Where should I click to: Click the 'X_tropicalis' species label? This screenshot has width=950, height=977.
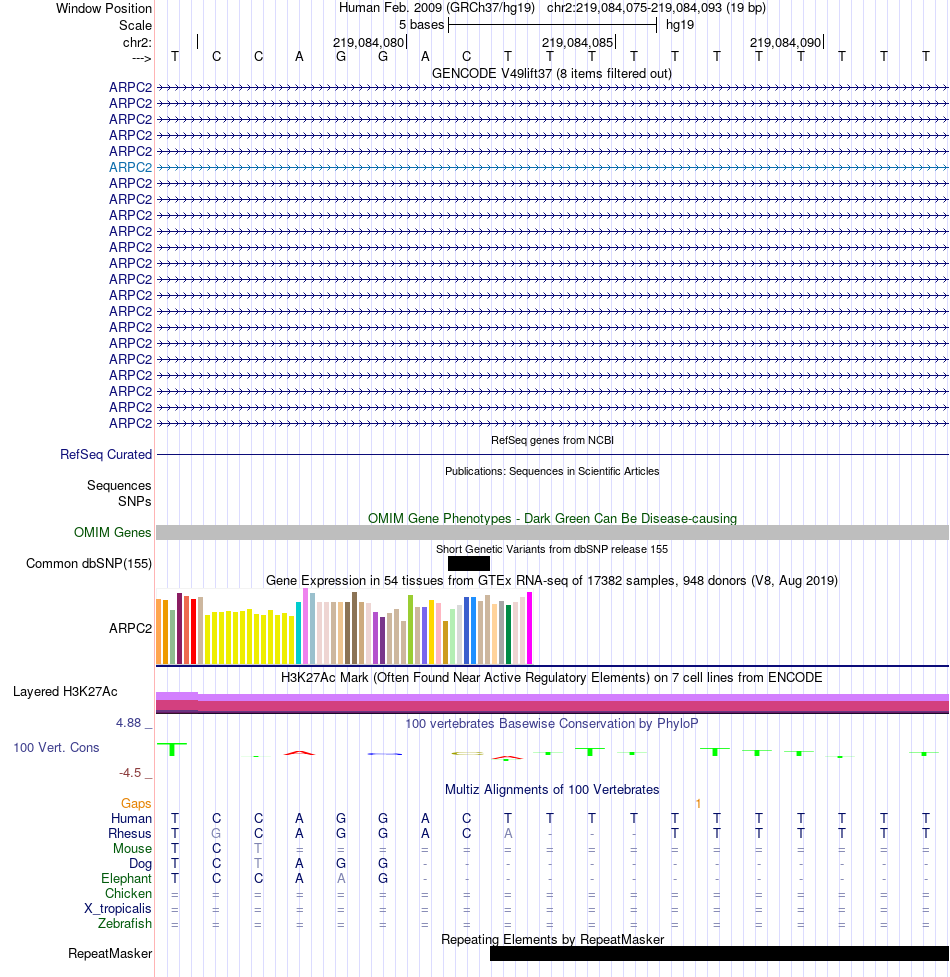pos(118,908)
